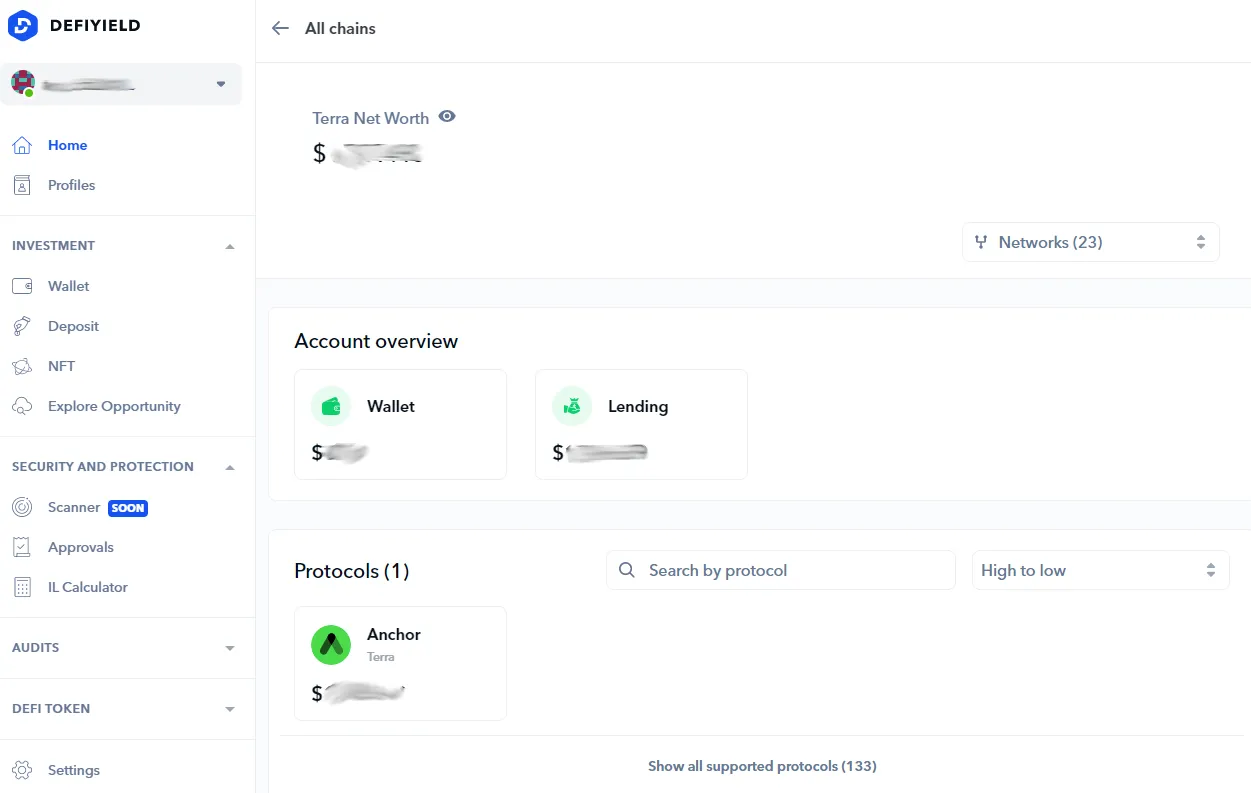Open Profiles menu item

[72, 185]
